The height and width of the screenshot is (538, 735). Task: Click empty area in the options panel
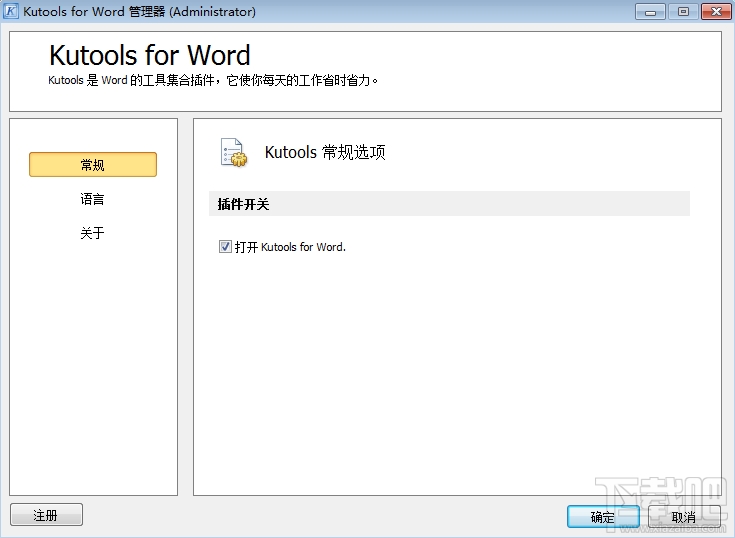(x=457, y=375)
